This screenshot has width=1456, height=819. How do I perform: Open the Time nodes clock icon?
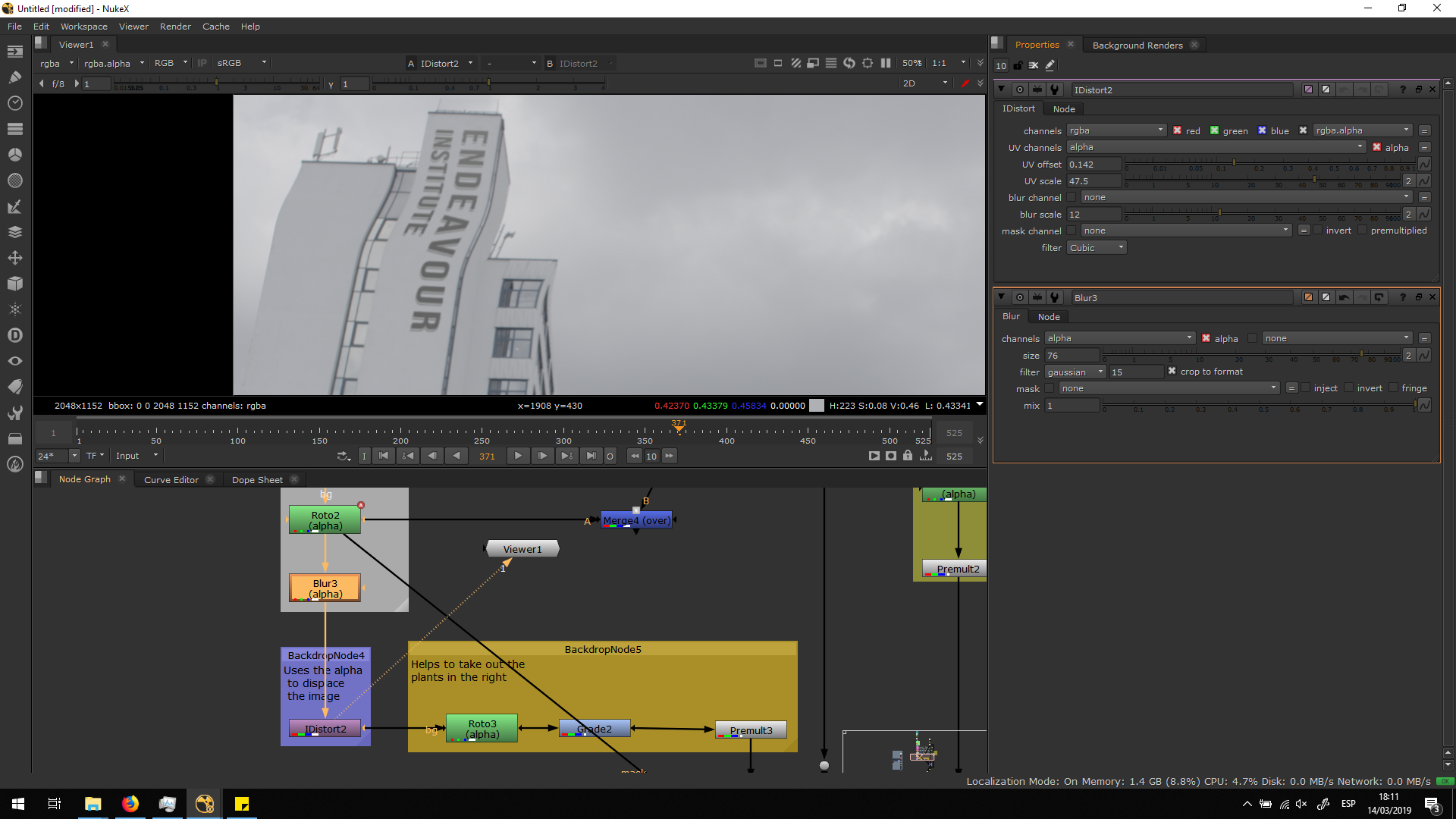coord(14,103)
